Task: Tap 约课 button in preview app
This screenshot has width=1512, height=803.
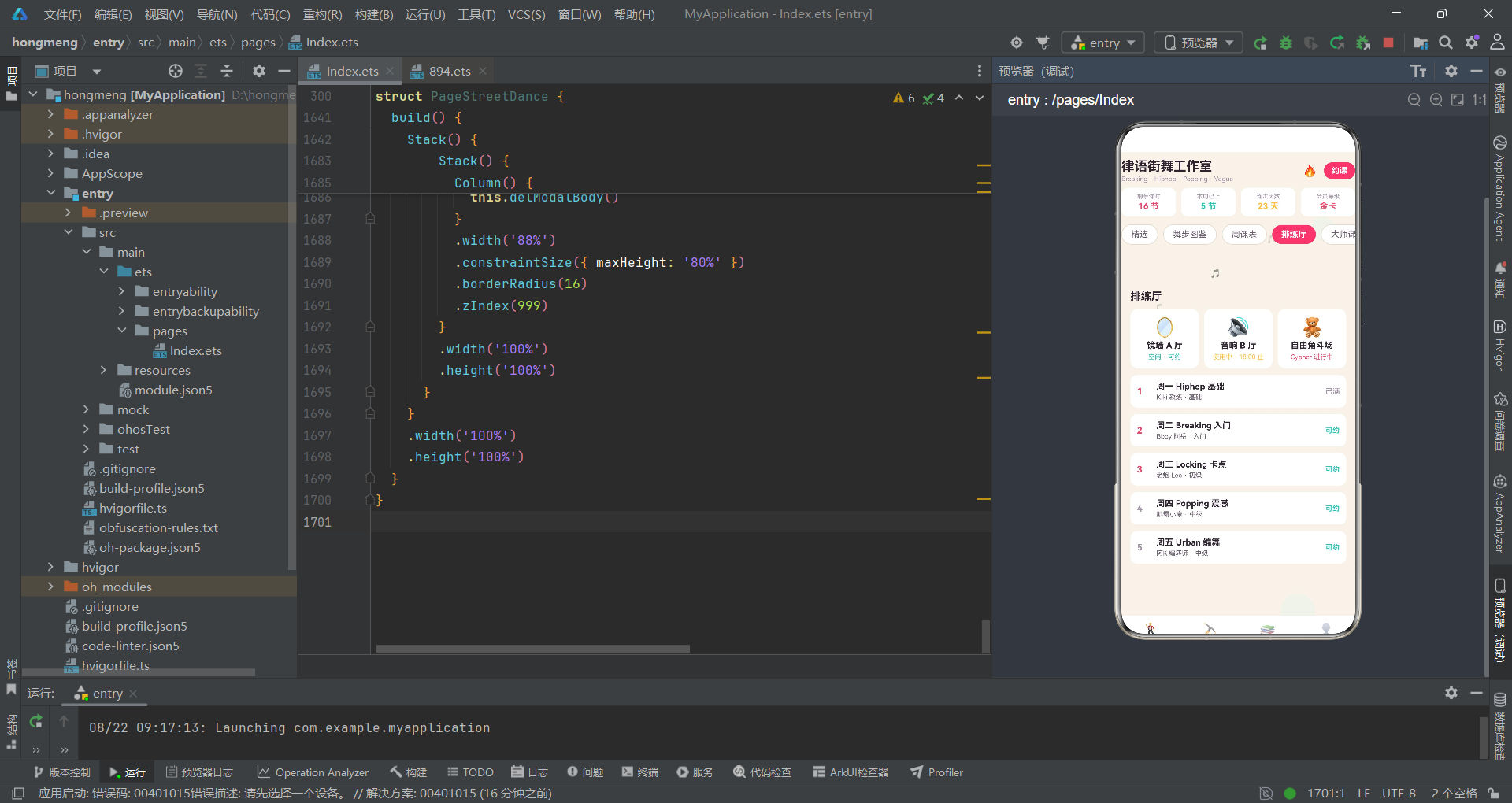Action: (1340, 171)
